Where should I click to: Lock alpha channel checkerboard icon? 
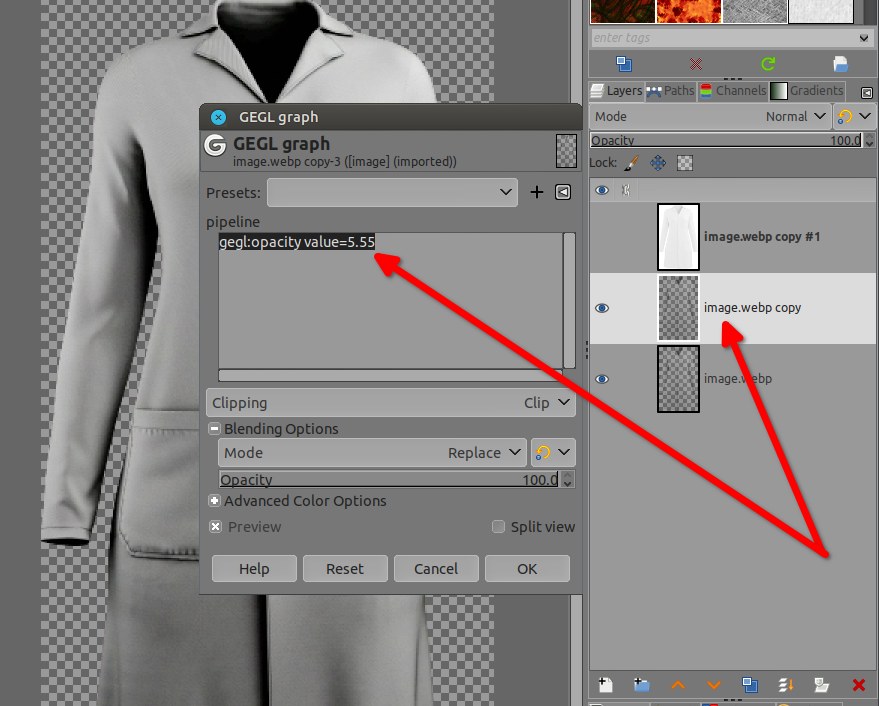tap(685, 163)
